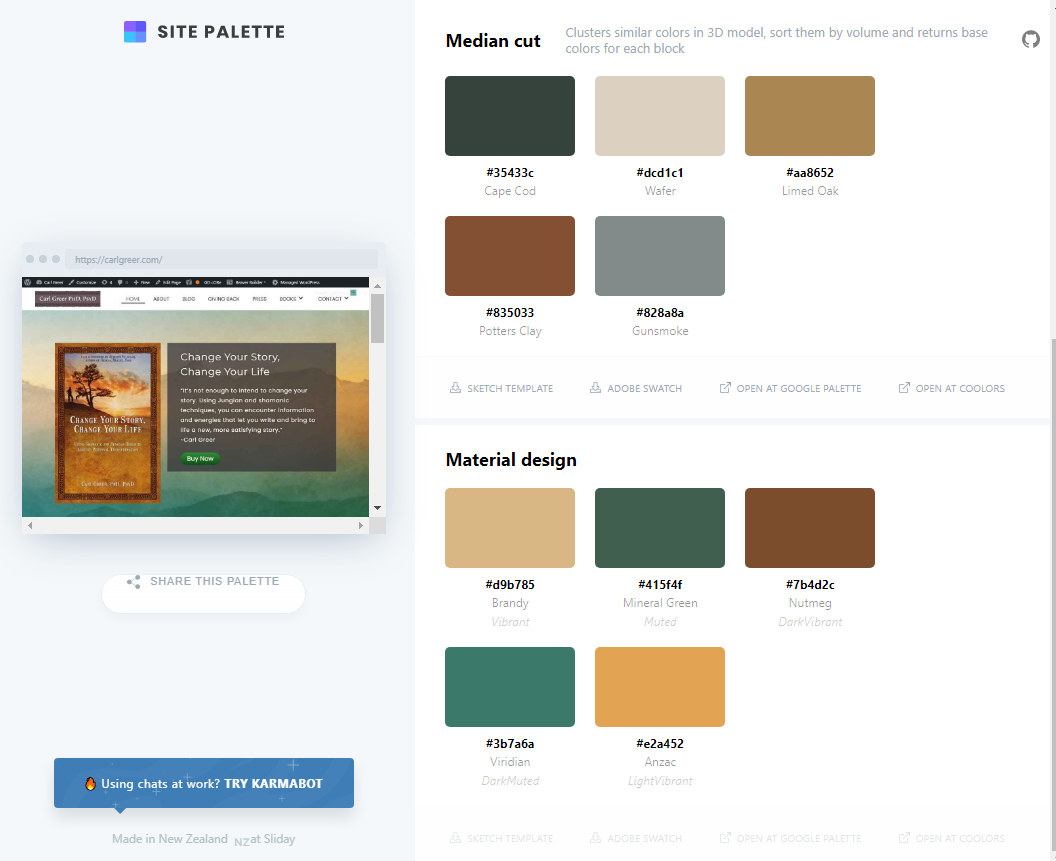Open the Try Karmabot promo banner

[x=204, y=783]
